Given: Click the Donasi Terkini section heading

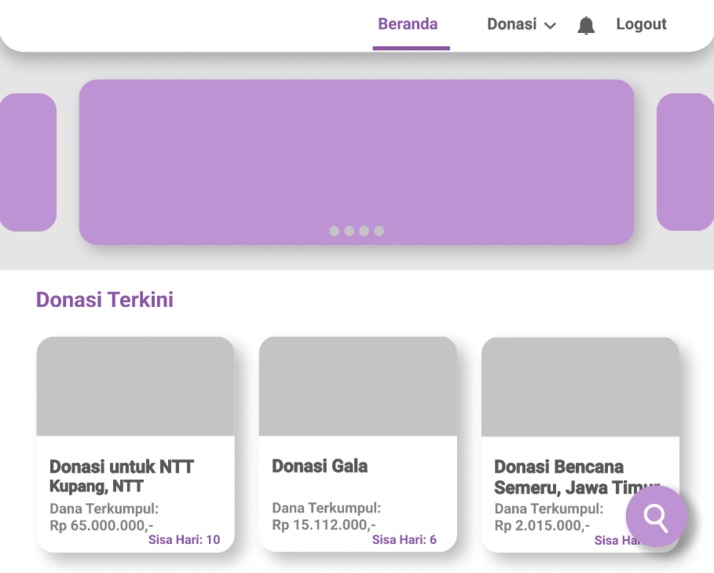Looking at the screenshot, I should (x=105, y=300).
